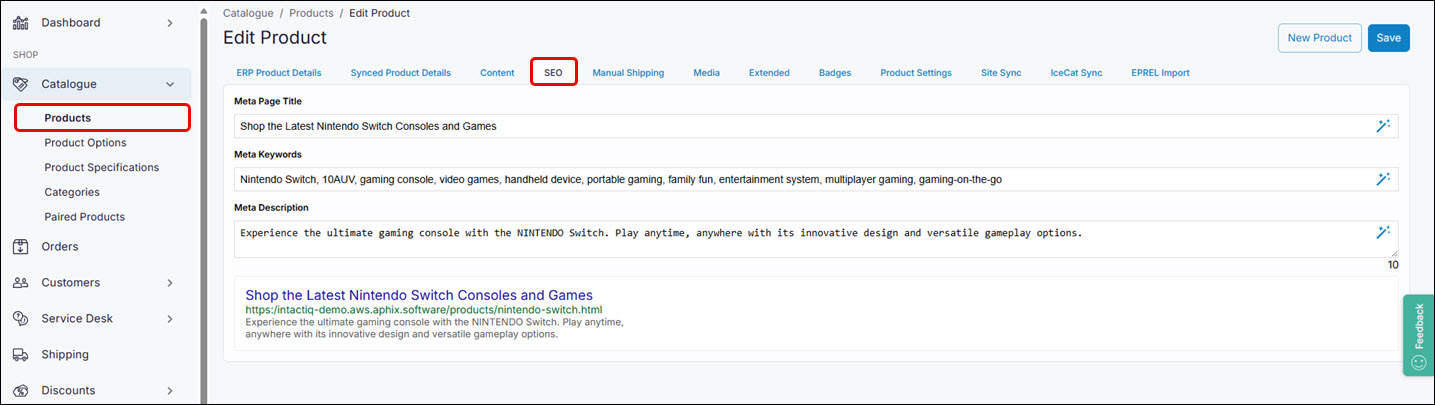The width and height of the screenshot is (1435, 405).
Task: Open Categories in sidebar
Action: click(x=72, y=192)
